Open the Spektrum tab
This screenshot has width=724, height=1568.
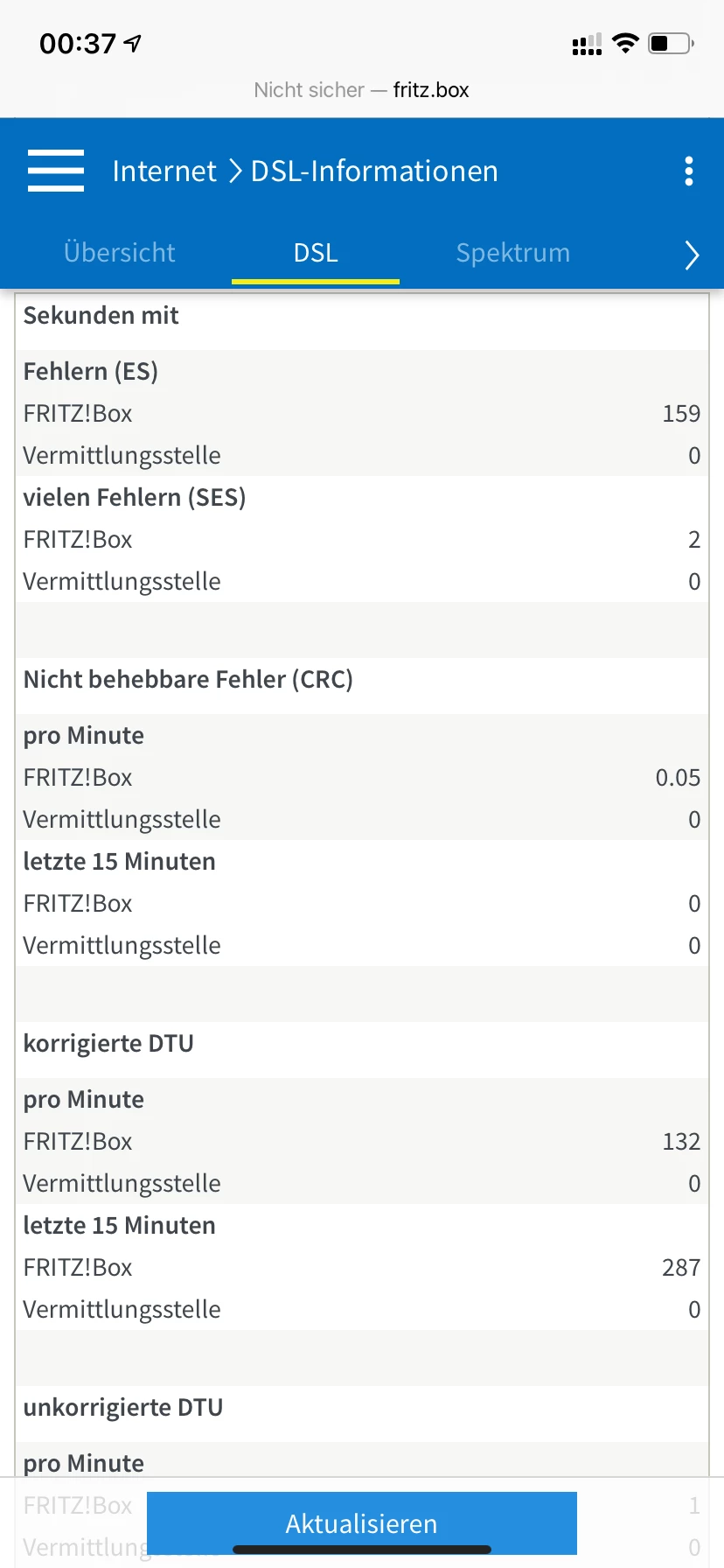512,253
